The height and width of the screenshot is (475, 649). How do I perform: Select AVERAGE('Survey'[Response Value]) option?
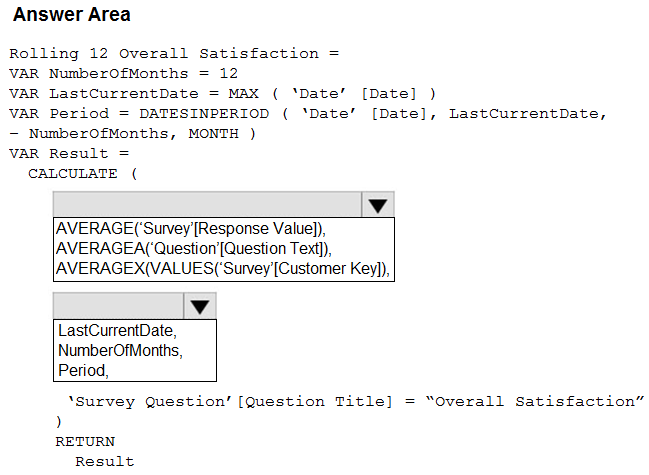coord(191,229)
